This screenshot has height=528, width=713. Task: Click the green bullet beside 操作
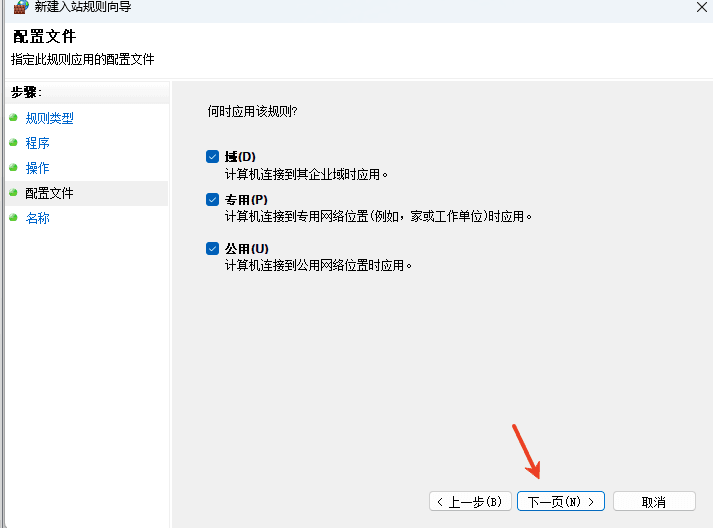click(x=13, y=167)
